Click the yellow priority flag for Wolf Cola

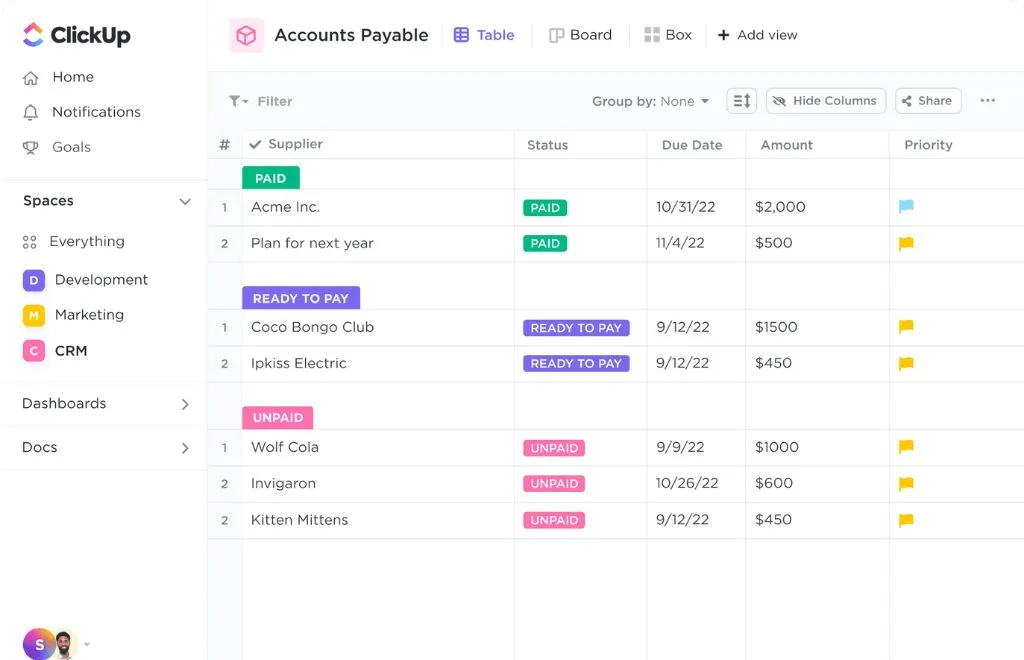click(906, 447)
